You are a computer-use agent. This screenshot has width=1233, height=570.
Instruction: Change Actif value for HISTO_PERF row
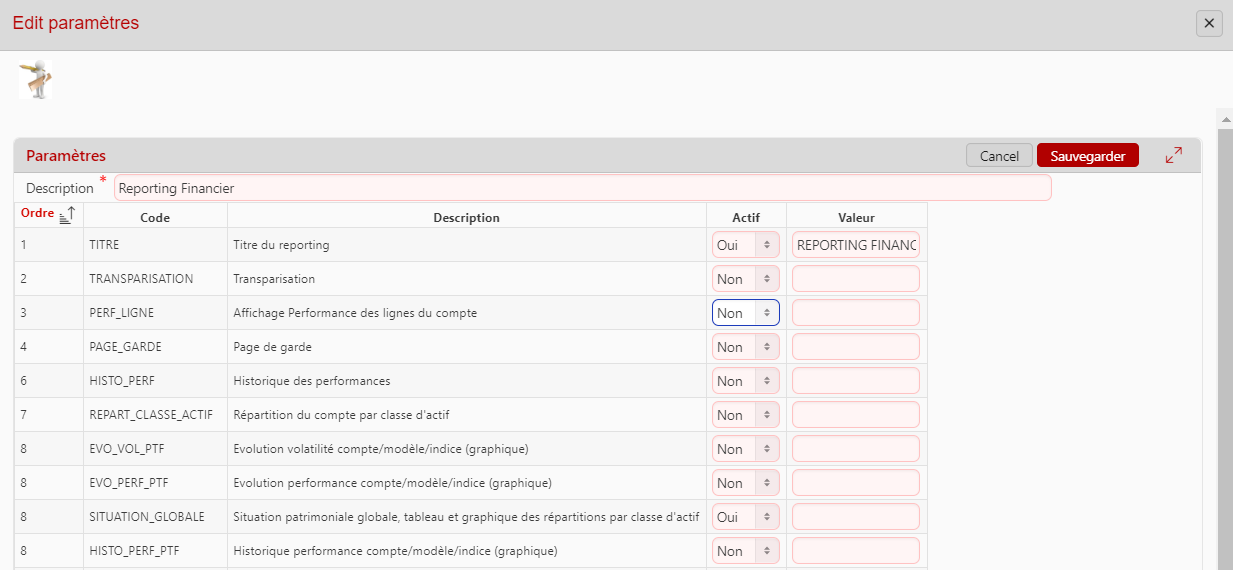pos(745,381)
